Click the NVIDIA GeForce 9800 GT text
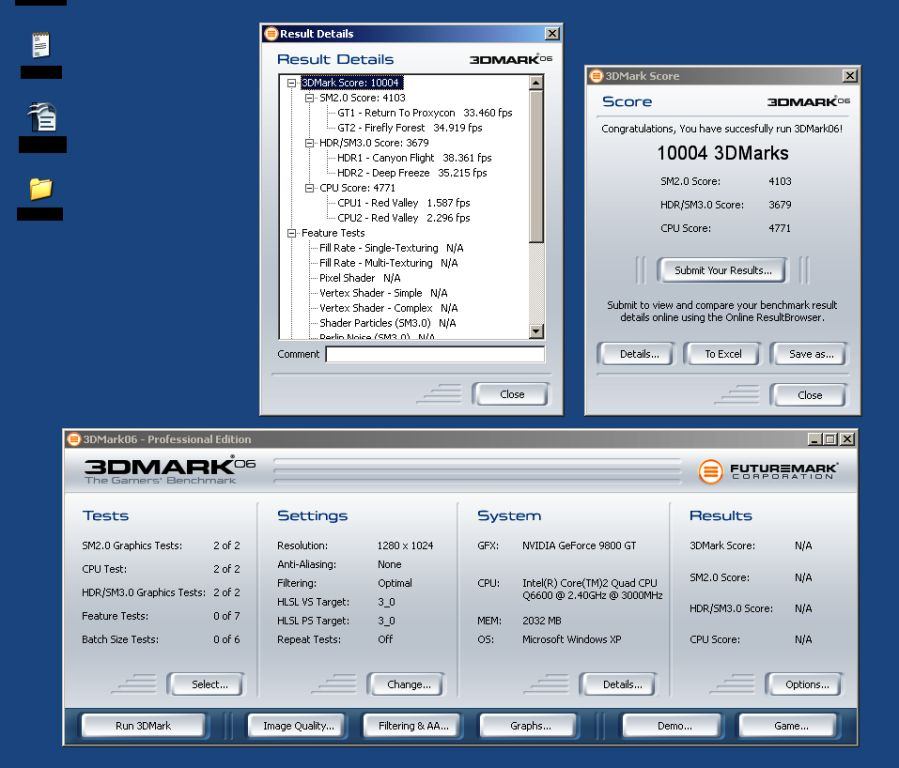The width and height of the screenshot is (899, 768). (x=579, y=546)
